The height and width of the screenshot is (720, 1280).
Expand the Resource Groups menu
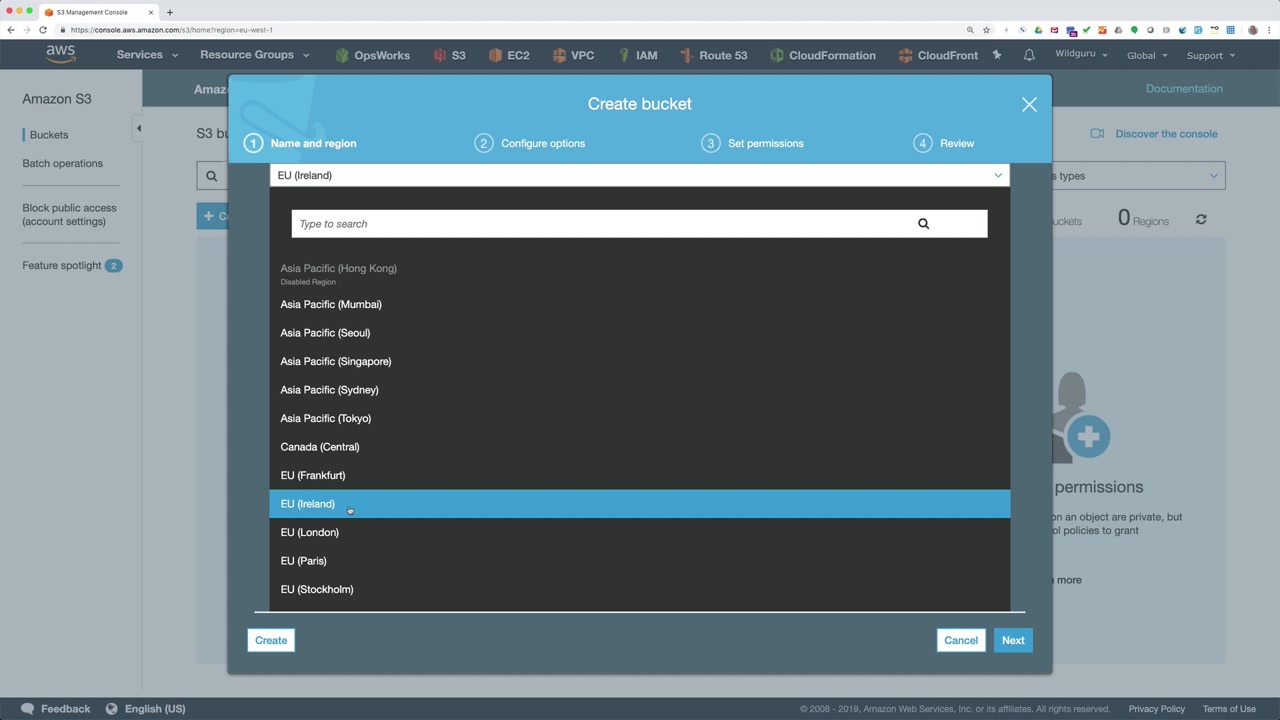pyautogui.click(x=255, y=55)
